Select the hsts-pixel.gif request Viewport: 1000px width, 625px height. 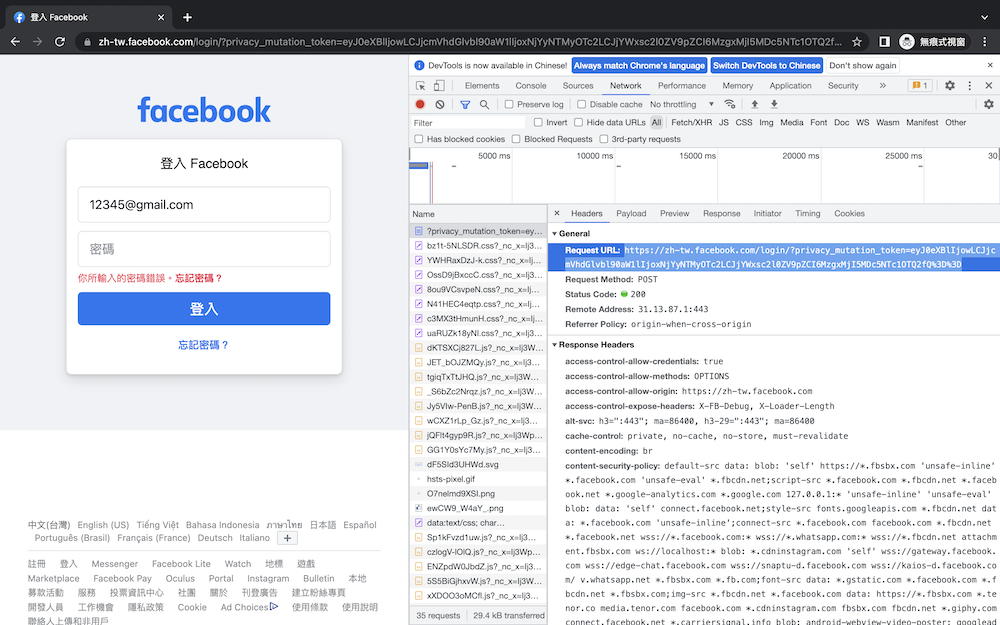tap(478, 479)
